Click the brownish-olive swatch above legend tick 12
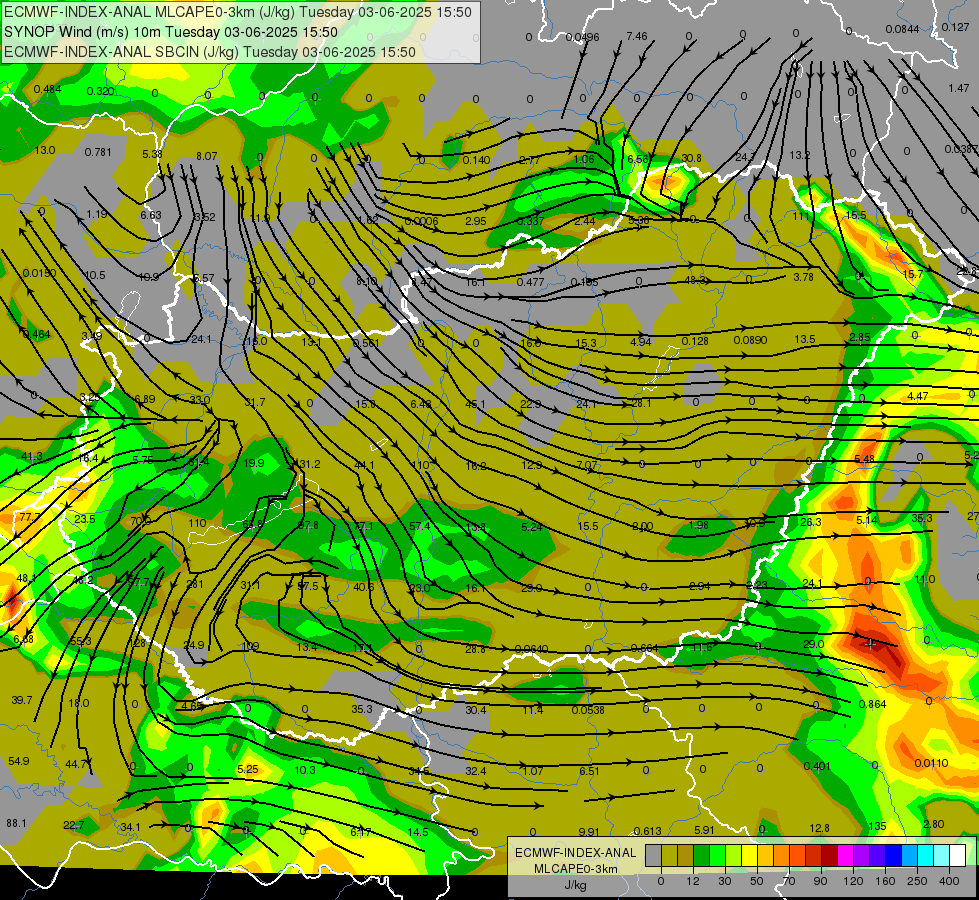This screenshot has width=979, height=900. pos(686,855)
